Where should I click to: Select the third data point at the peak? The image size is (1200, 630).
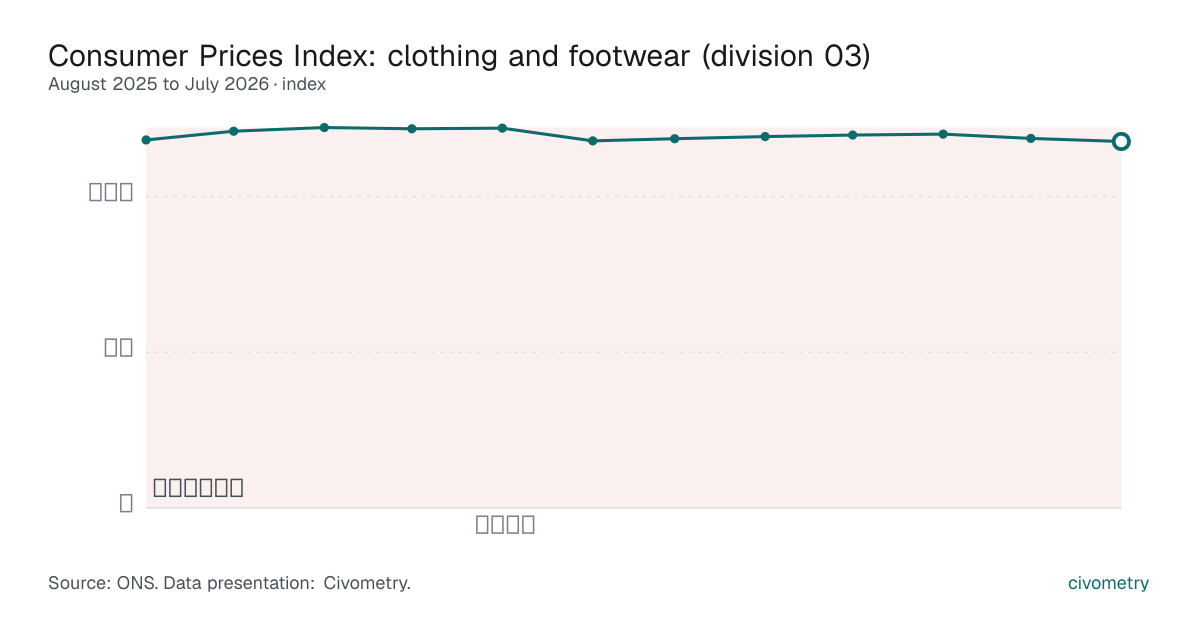(324, 127)
